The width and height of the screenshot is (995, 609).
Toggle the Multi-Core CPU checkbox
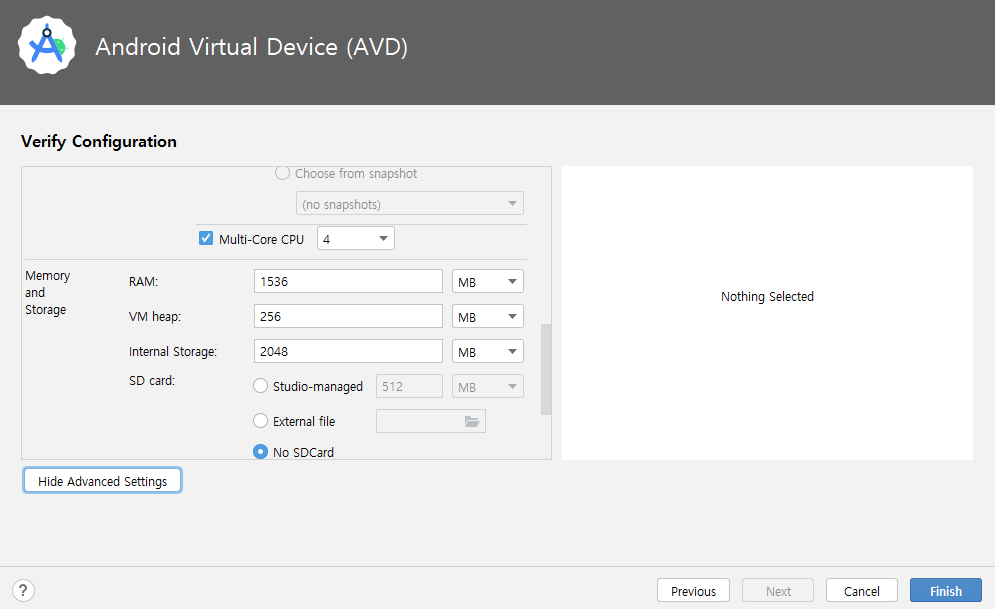pos(206,239)
